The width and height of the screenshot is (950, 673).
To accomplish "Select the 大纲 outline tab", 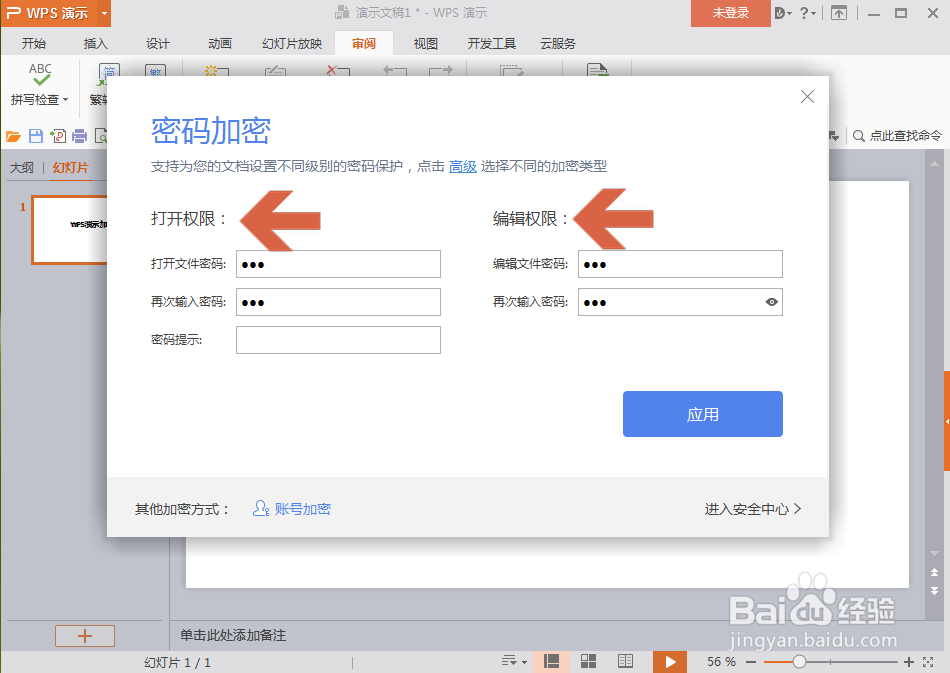I will point(21,167).
